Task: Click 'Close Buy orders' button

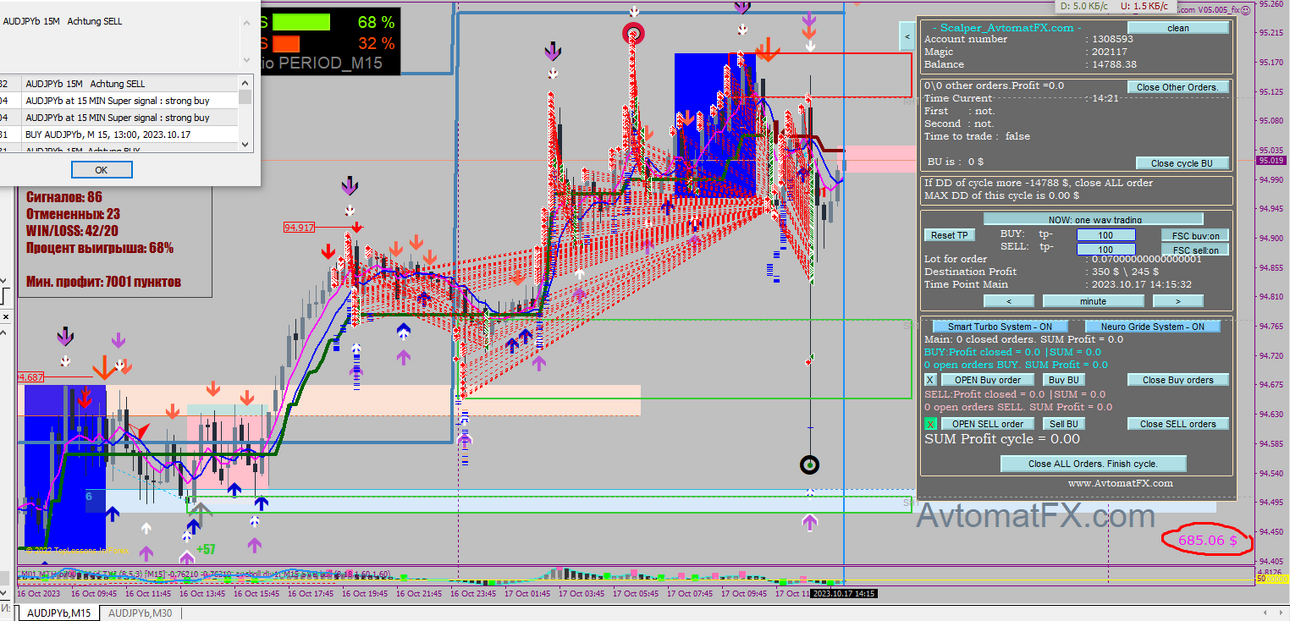Action: coord(1178,380)
